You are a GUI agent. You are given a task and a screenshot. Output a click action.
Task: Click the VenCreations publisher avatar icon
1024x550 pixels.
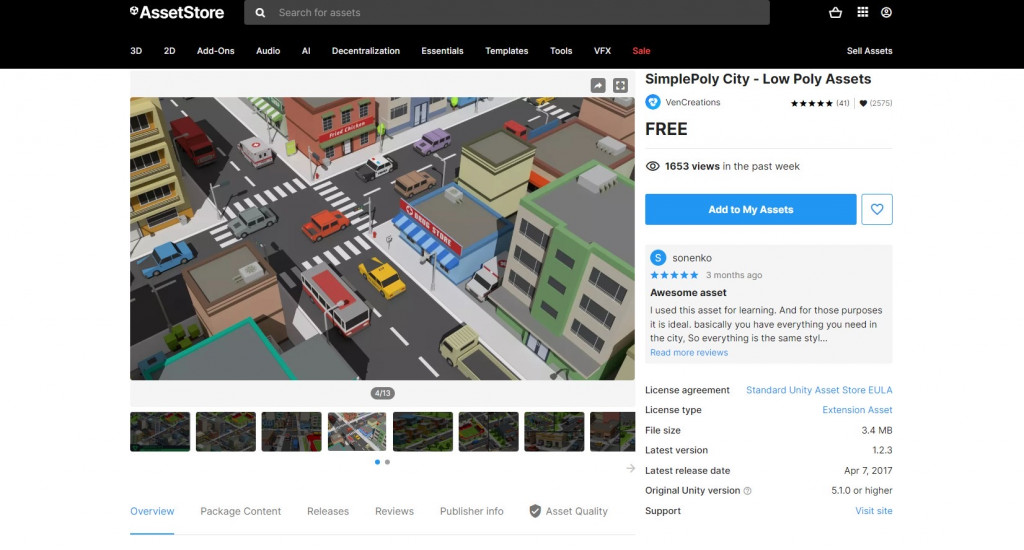coord(652,102)
